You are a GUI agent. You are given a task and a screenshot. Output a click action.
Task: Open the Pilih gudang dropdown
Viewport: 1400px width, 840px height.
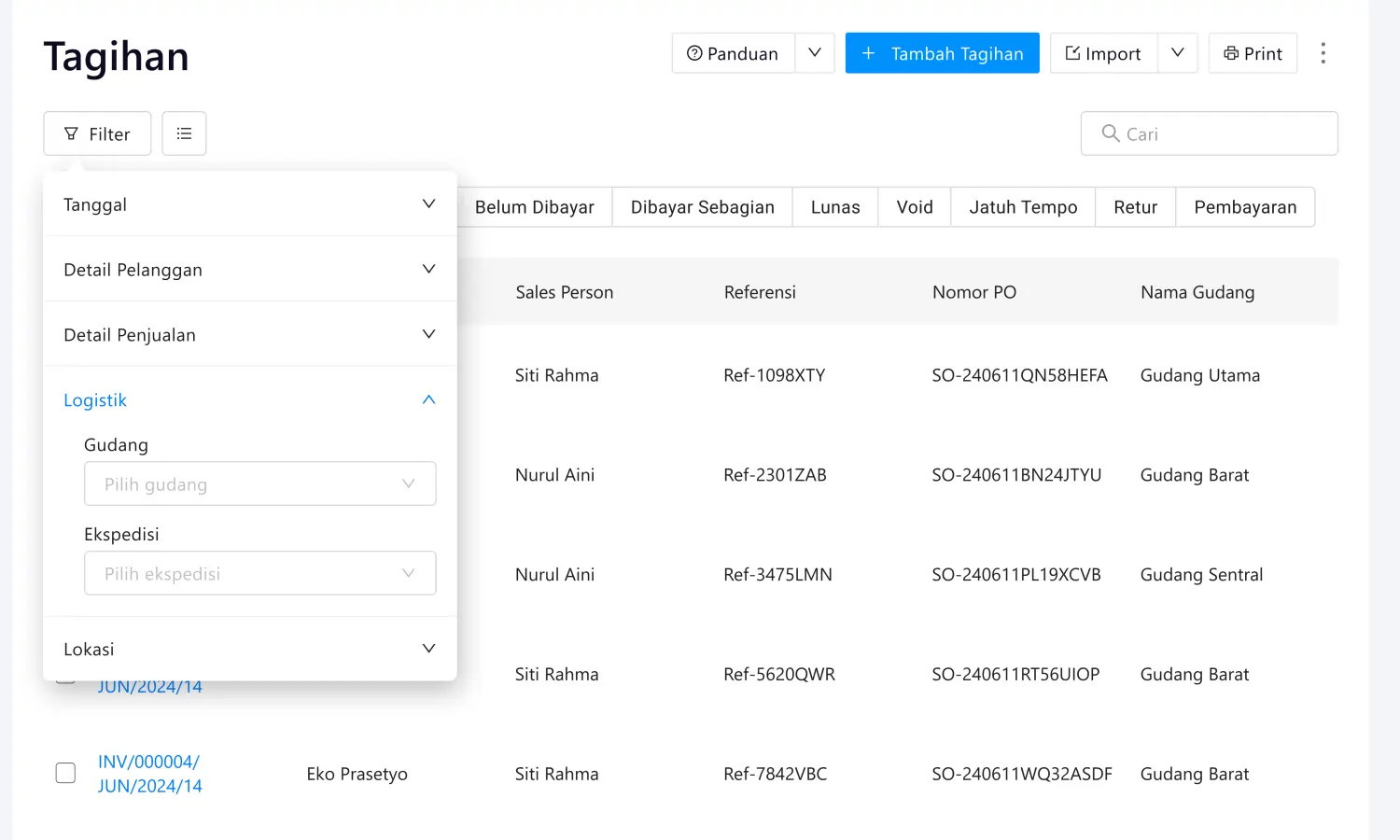tap(259, 483)
